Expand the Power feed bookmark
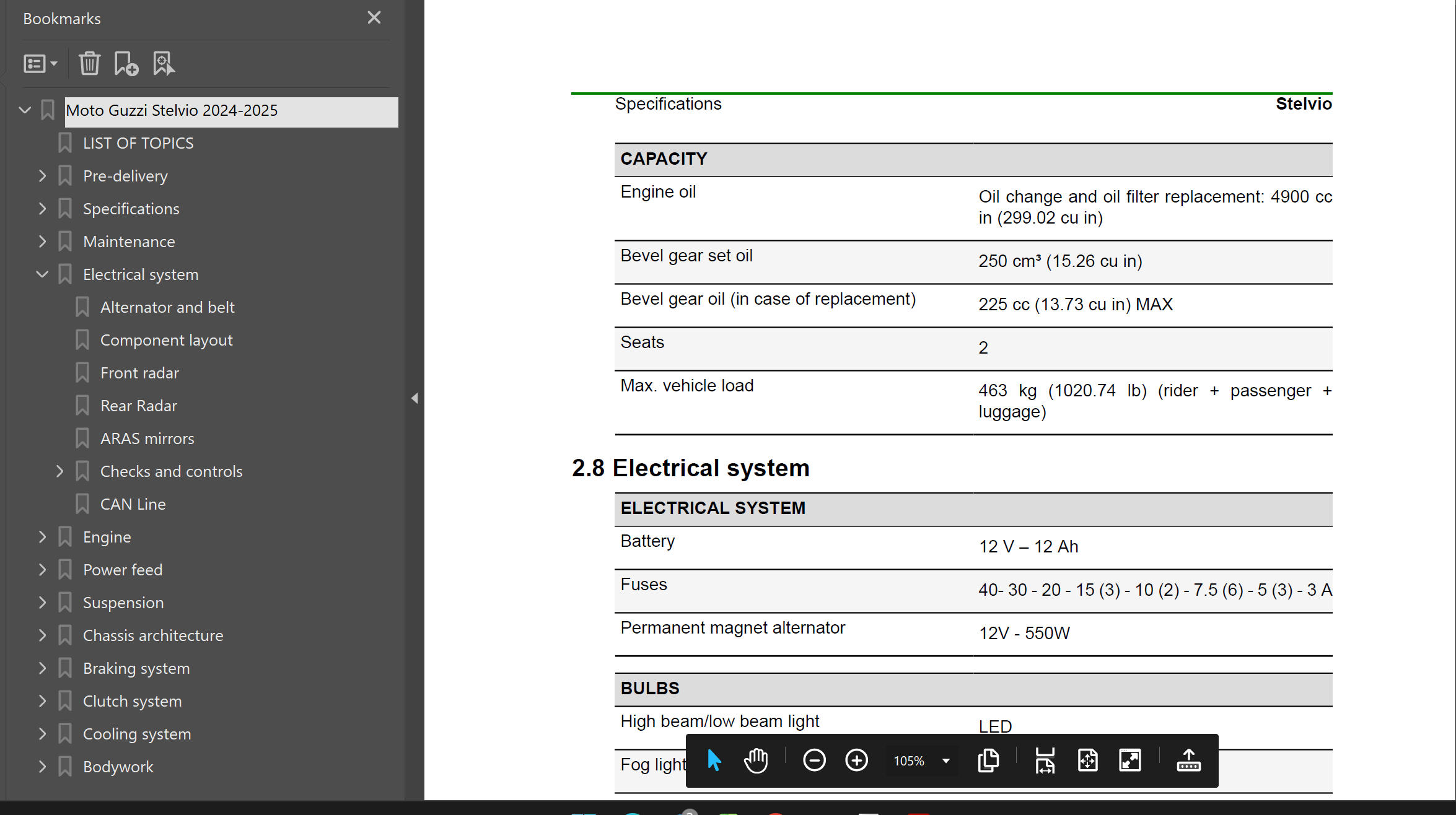 [42, 570]
